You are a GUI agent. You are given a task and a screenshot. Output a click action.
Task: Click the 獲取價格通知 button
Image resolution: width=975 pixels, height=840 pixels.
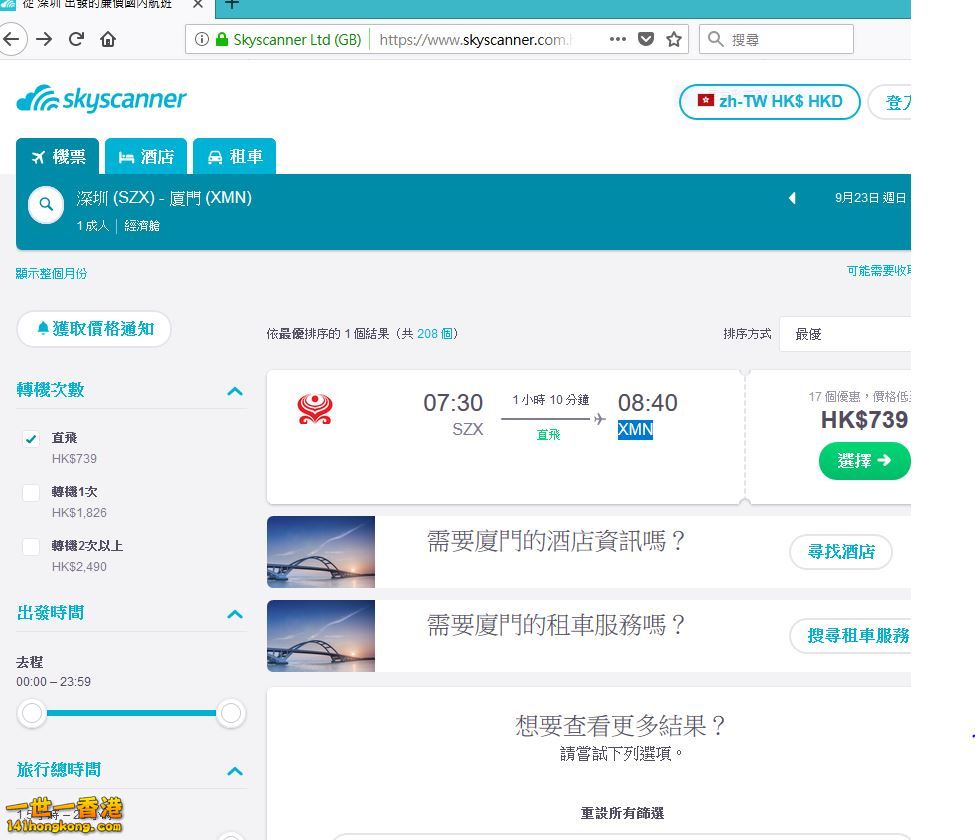94,328
